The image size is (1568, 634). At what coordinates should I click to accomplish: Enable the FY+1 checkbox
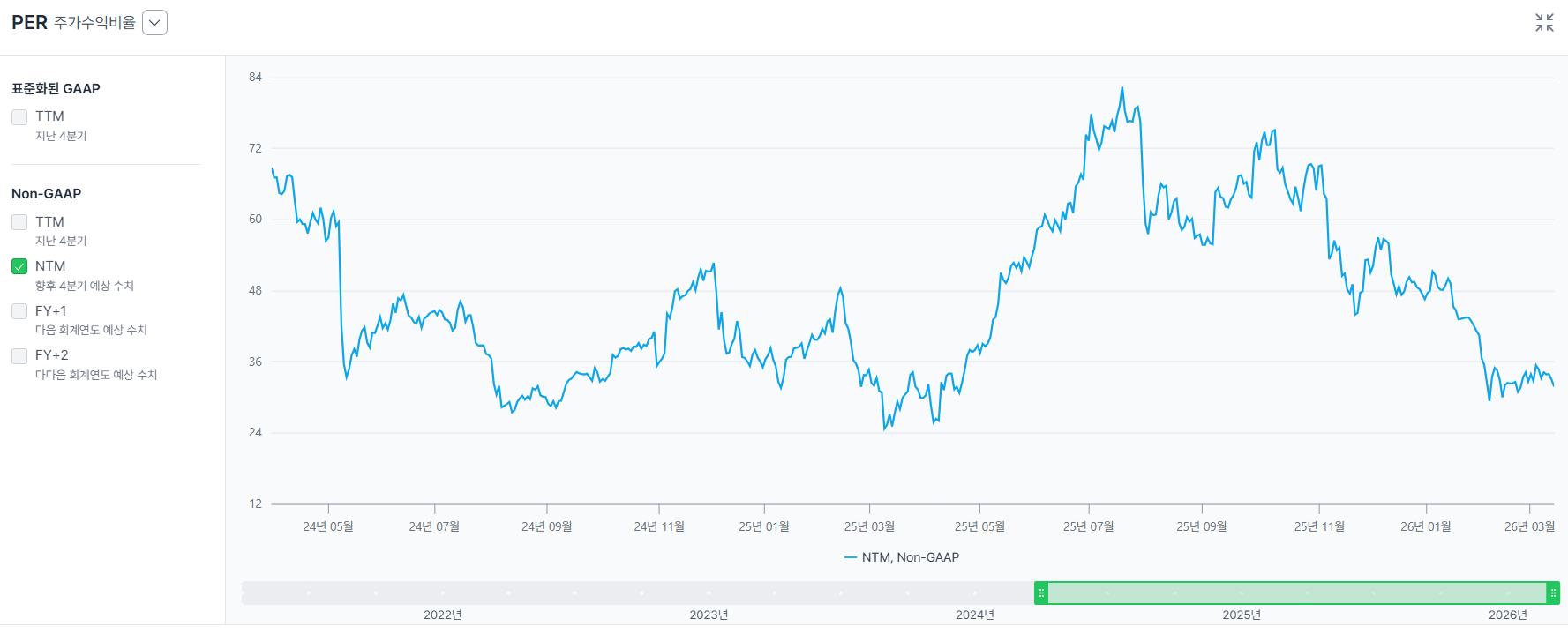point(19,311)
